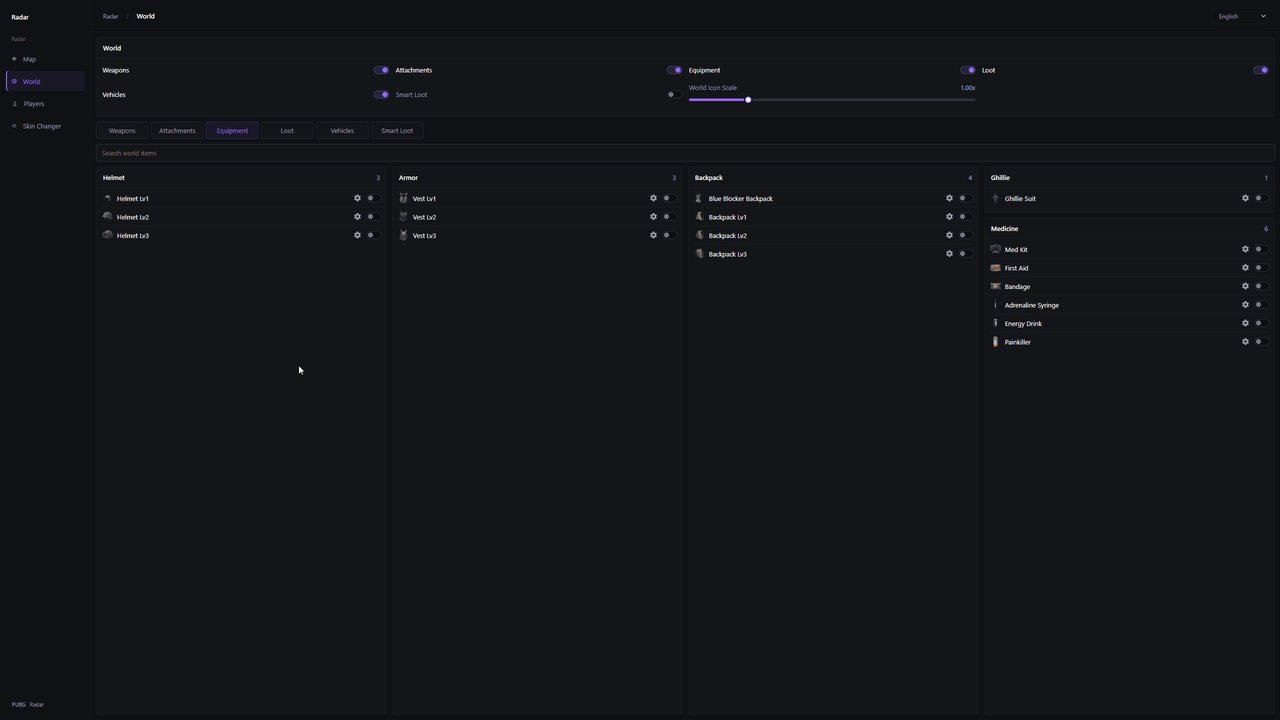The width and height of the screenshot is (1280, 720).
Task: Open the Smart Loot tab
Action: point(397,131)
